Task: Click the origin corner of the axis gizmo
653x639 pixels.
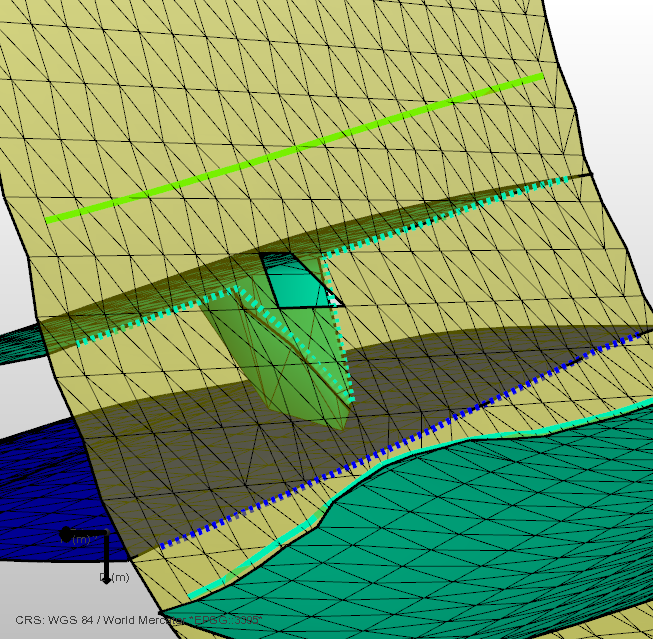Action: 105,534
